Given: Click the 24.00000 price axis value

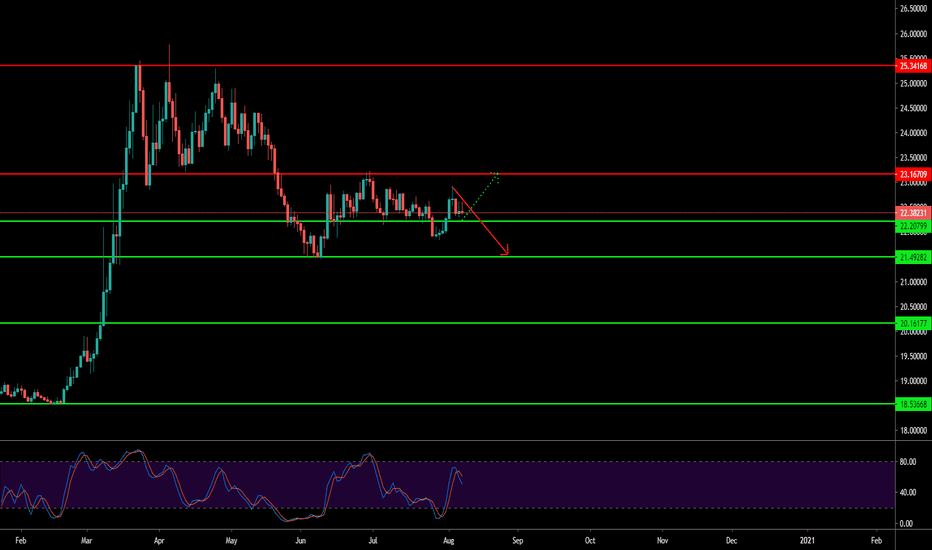Looking at the screenshot, I should pyautogui.click(x=913, y=133).
